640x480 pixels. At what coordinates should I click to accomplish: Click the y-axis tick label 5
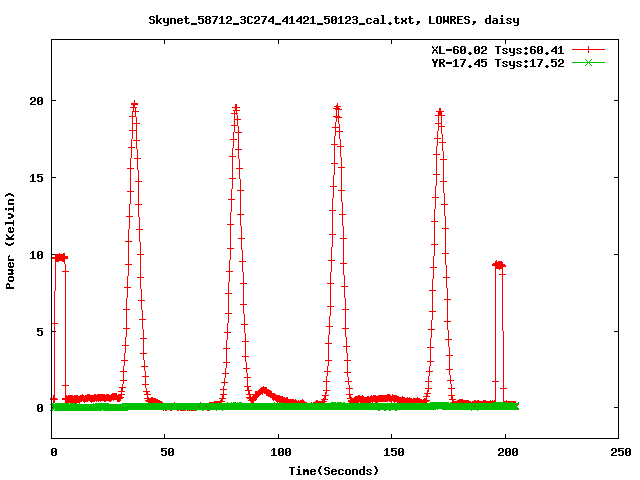click(x=40, y=332)
